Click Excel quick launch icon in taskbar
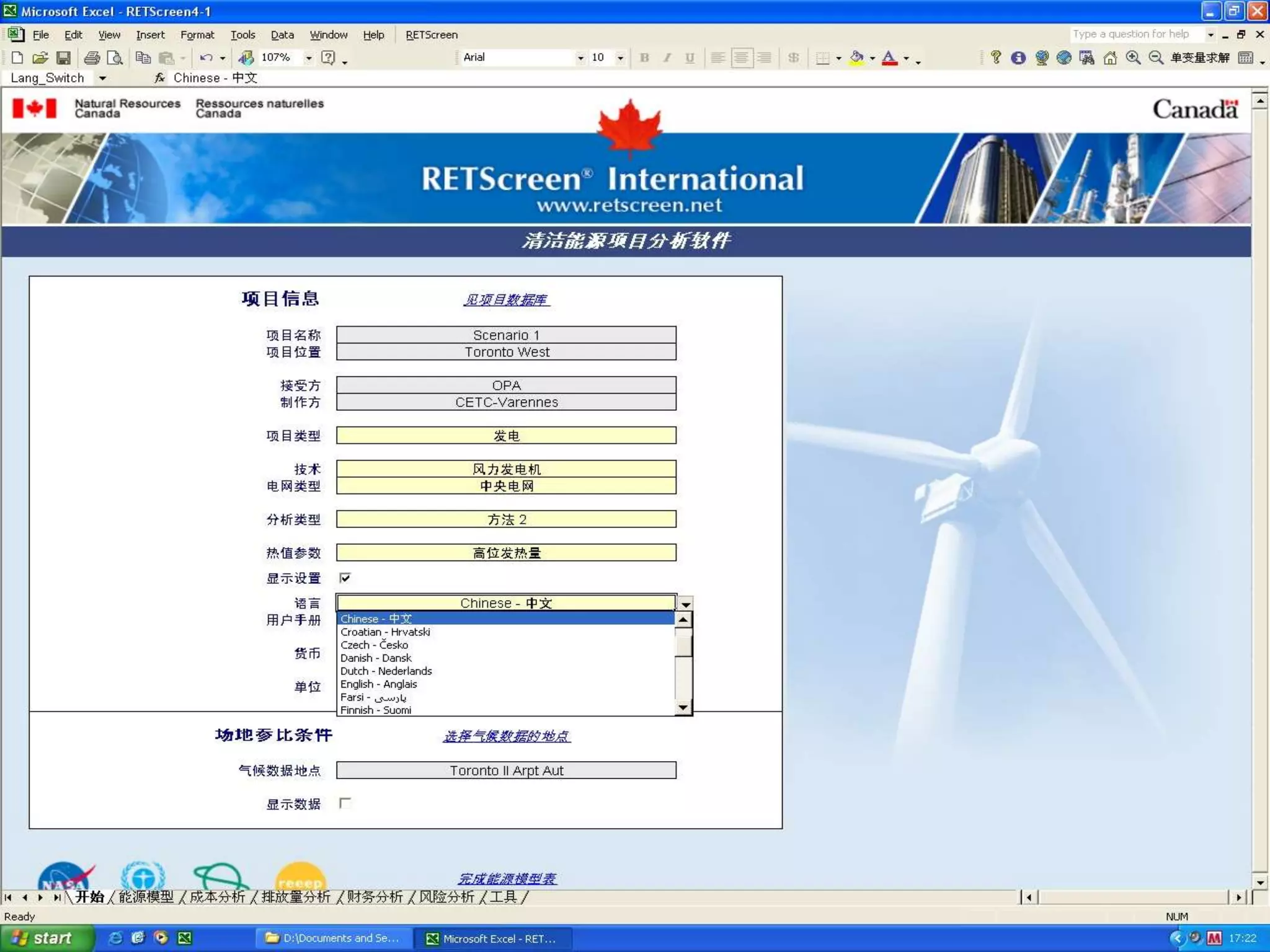This screenshot has height=952, width=1270. (x=185, y=938)
